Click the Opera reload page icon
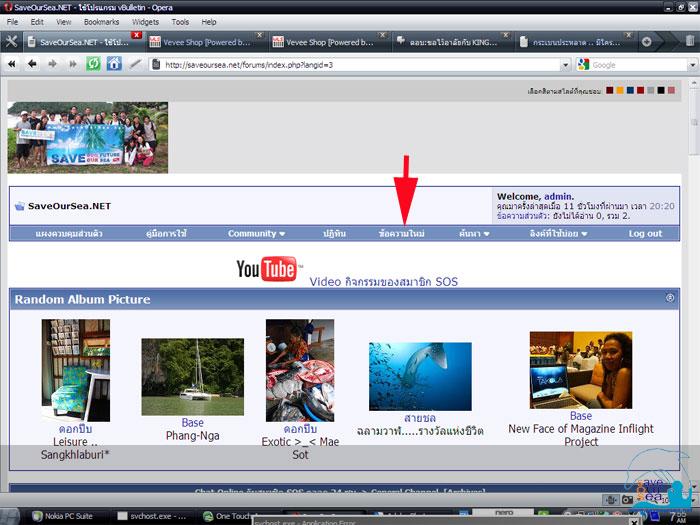The width and height of the screenshot is (700, 525). (x=93, y=64)
